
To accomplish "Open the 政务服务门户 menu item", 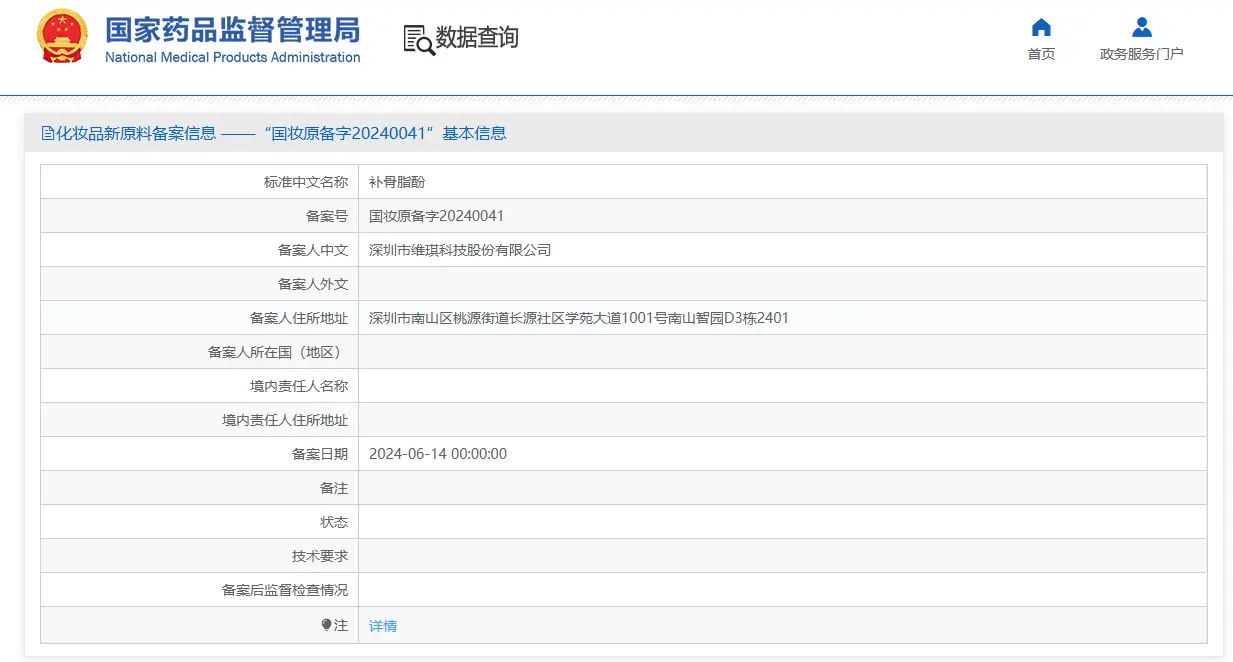I will [x=1141, y=55].
